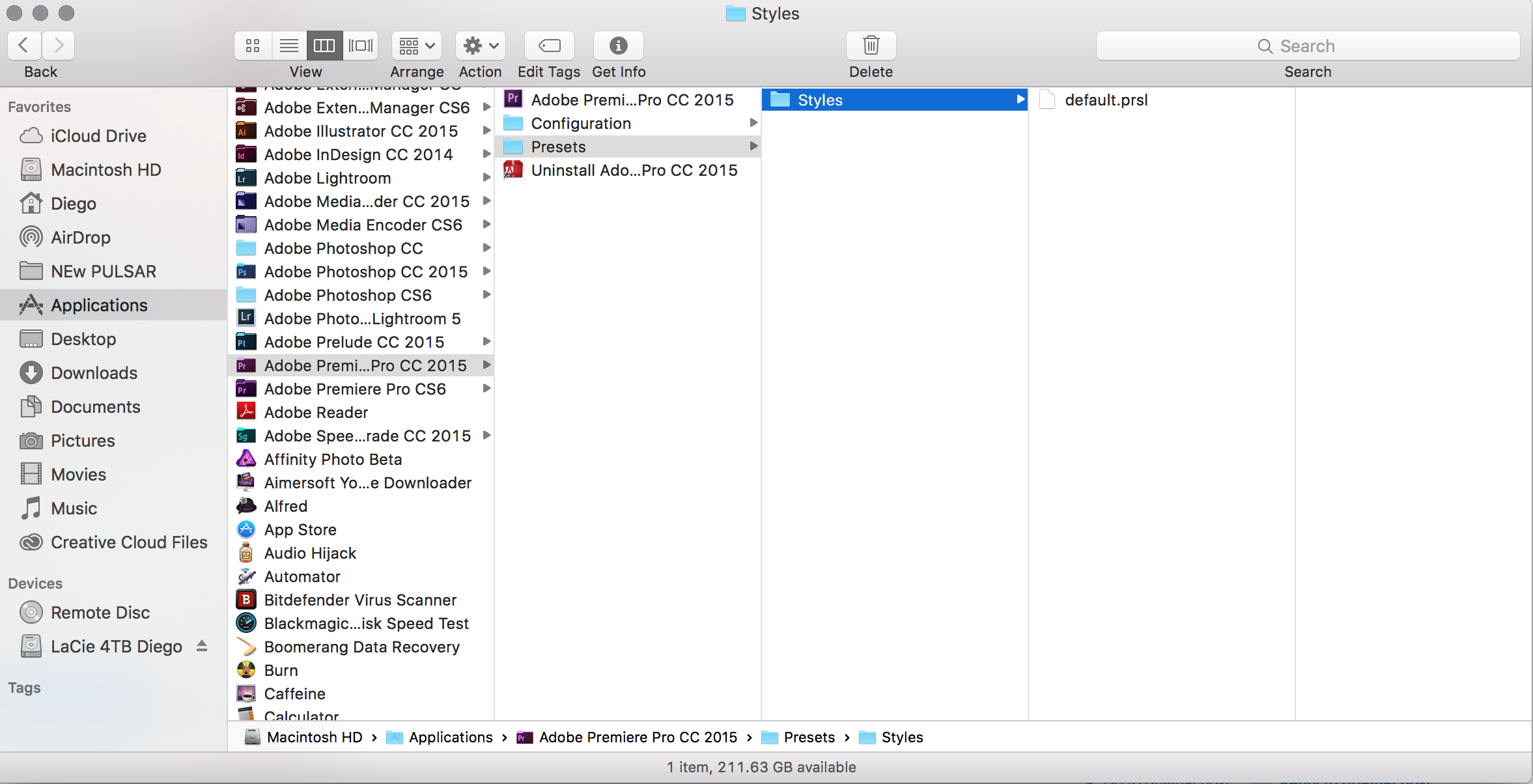The image size is (1533, 784).
Task: Switch to list view
Action: click(x=289, y=46)
